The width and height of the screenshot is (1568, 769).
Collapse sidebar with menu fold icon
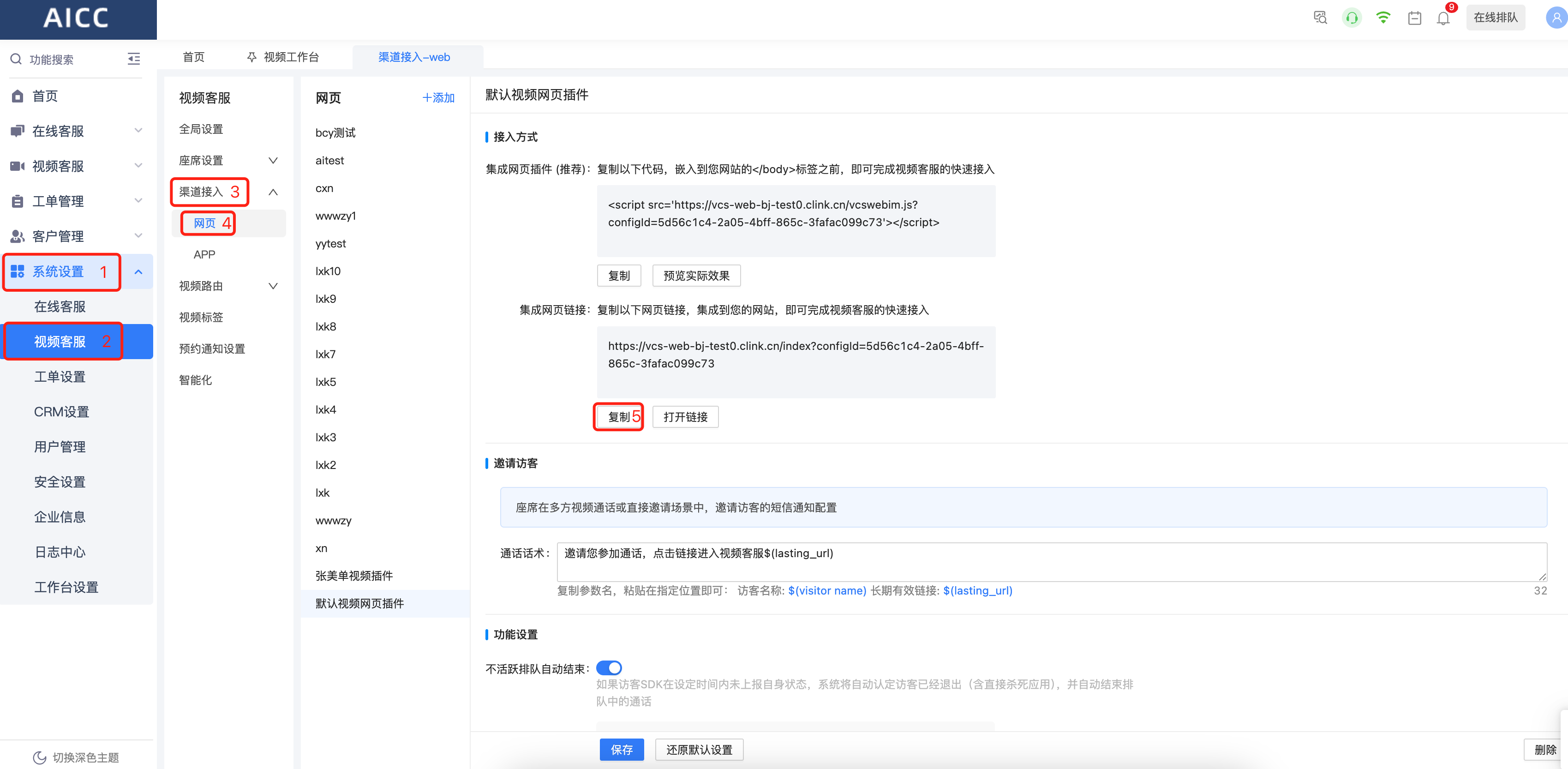point(134,59)
